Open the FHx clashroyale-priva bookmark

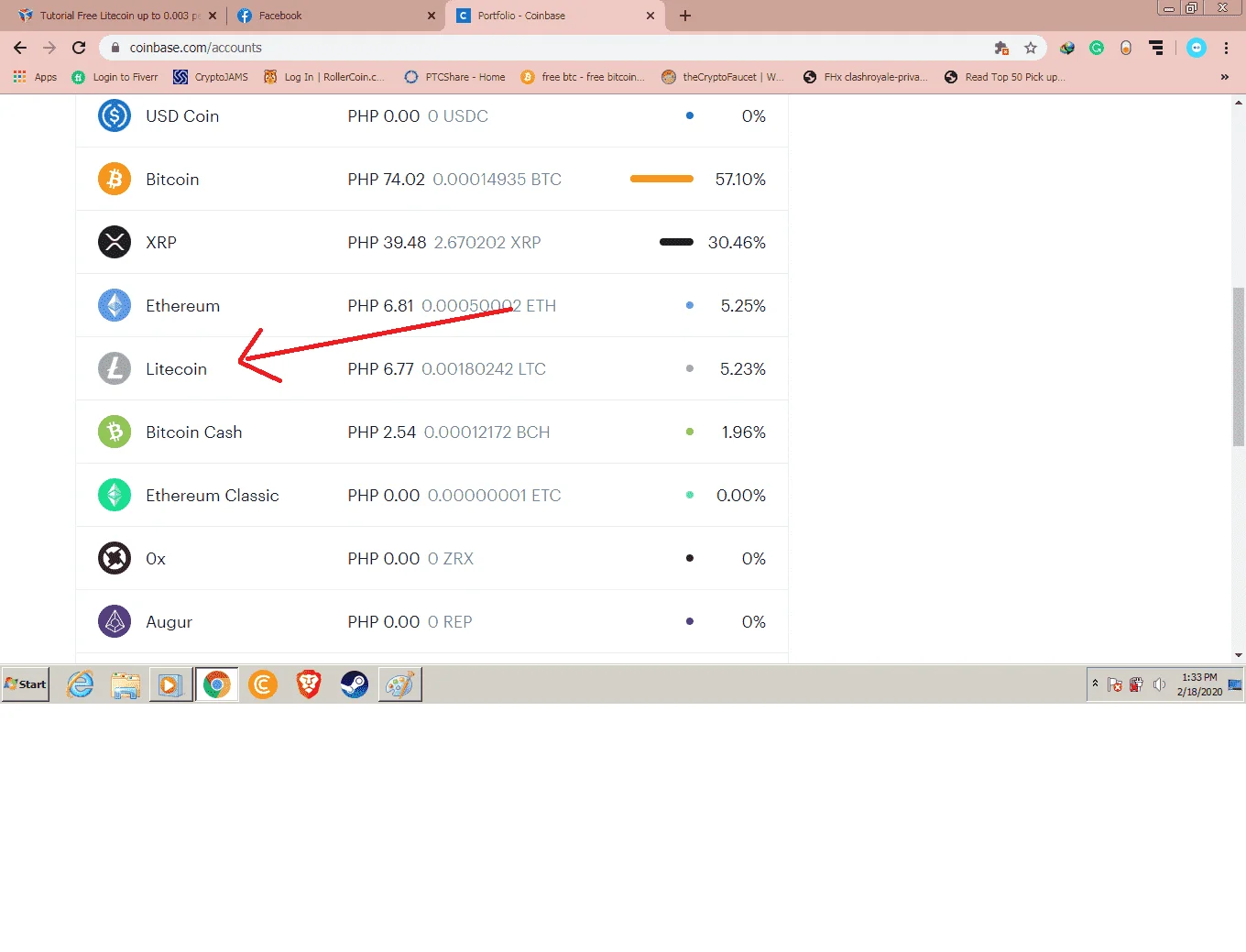point(865,77)
